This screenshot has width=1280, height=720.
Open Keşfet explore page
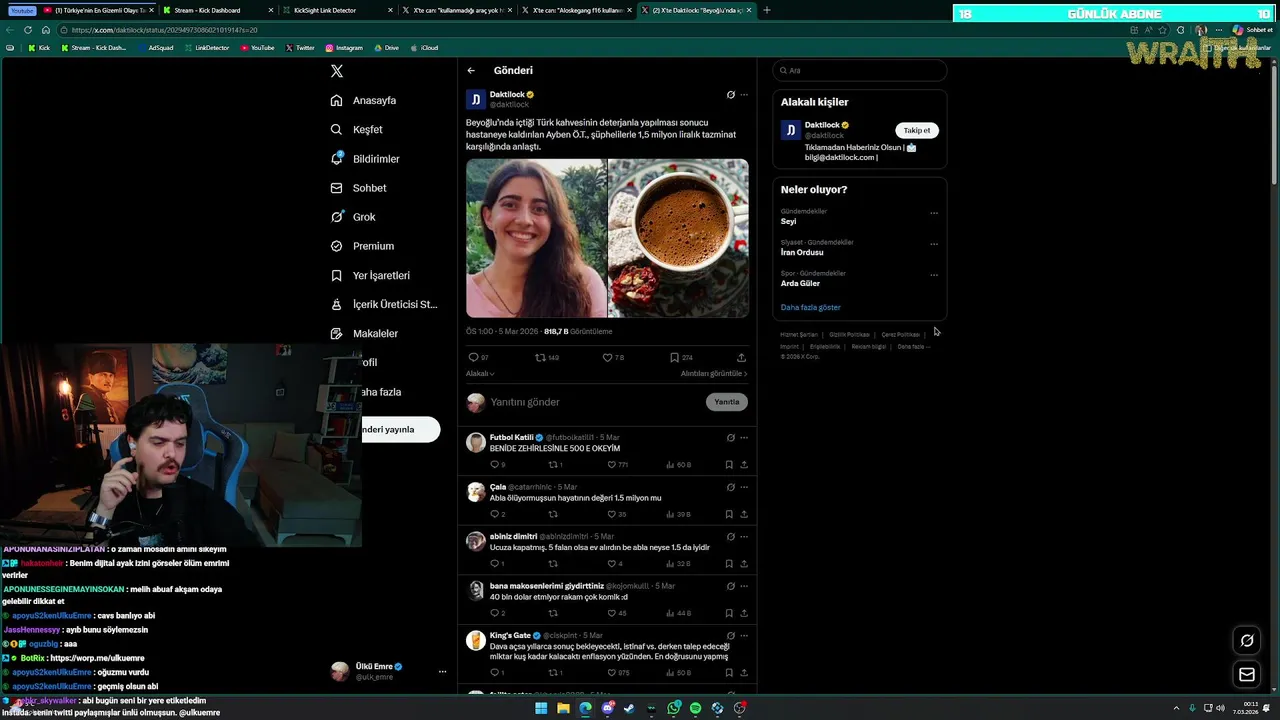coord(356,129)
